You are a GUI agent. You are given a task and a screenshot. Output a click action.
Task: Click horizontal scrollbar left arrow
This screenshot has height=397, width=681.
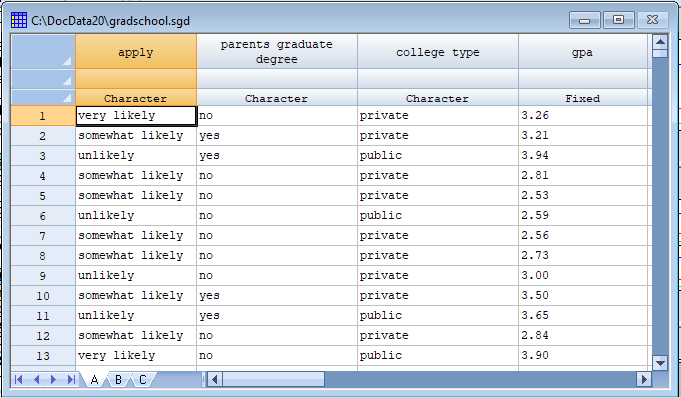click(214, 379)
